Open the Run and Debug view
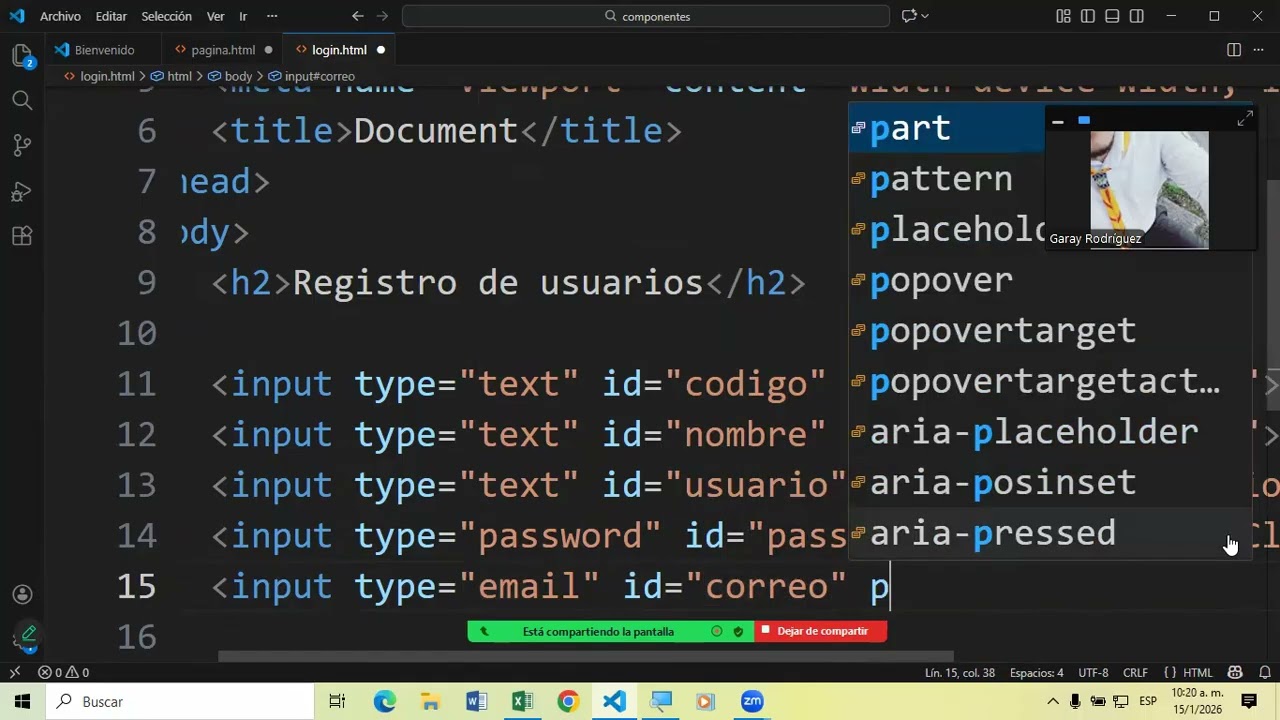Screen dimensions: 1280x720 click(x=22, y=191)
